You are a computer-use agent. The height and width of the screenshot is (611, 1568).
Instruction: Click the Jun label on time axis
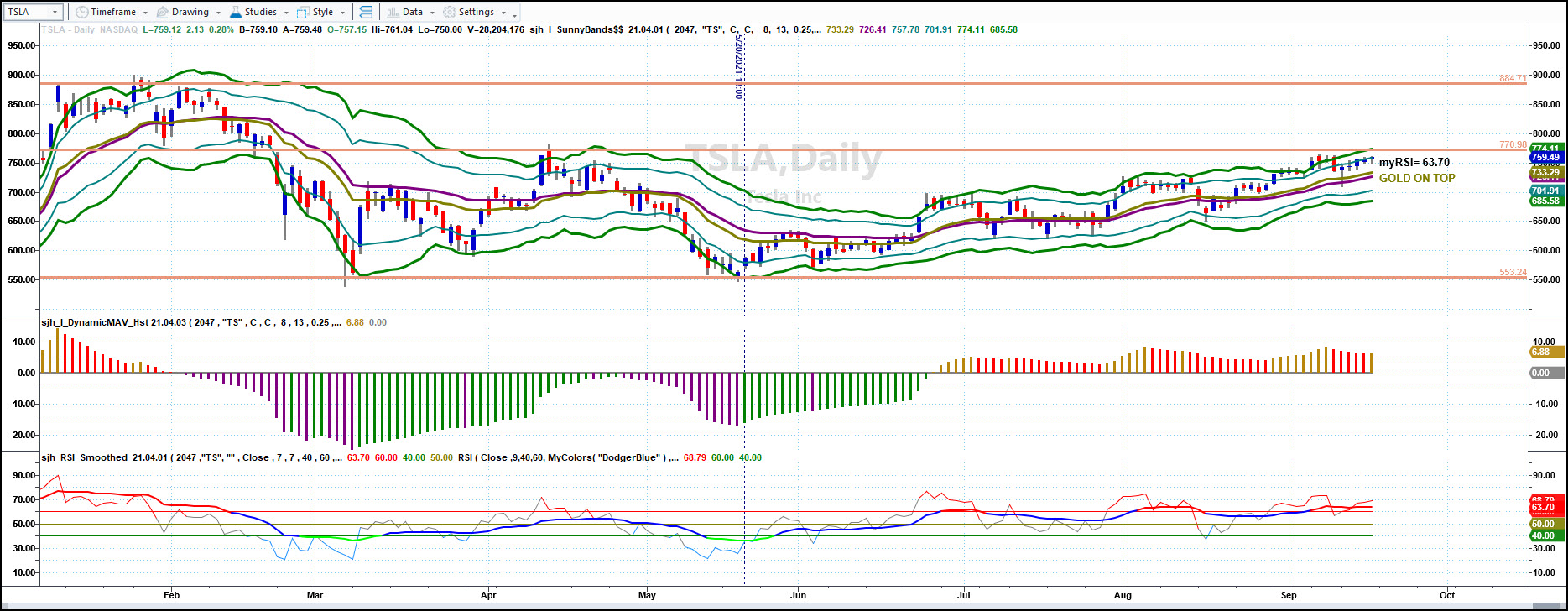[798, 595]
